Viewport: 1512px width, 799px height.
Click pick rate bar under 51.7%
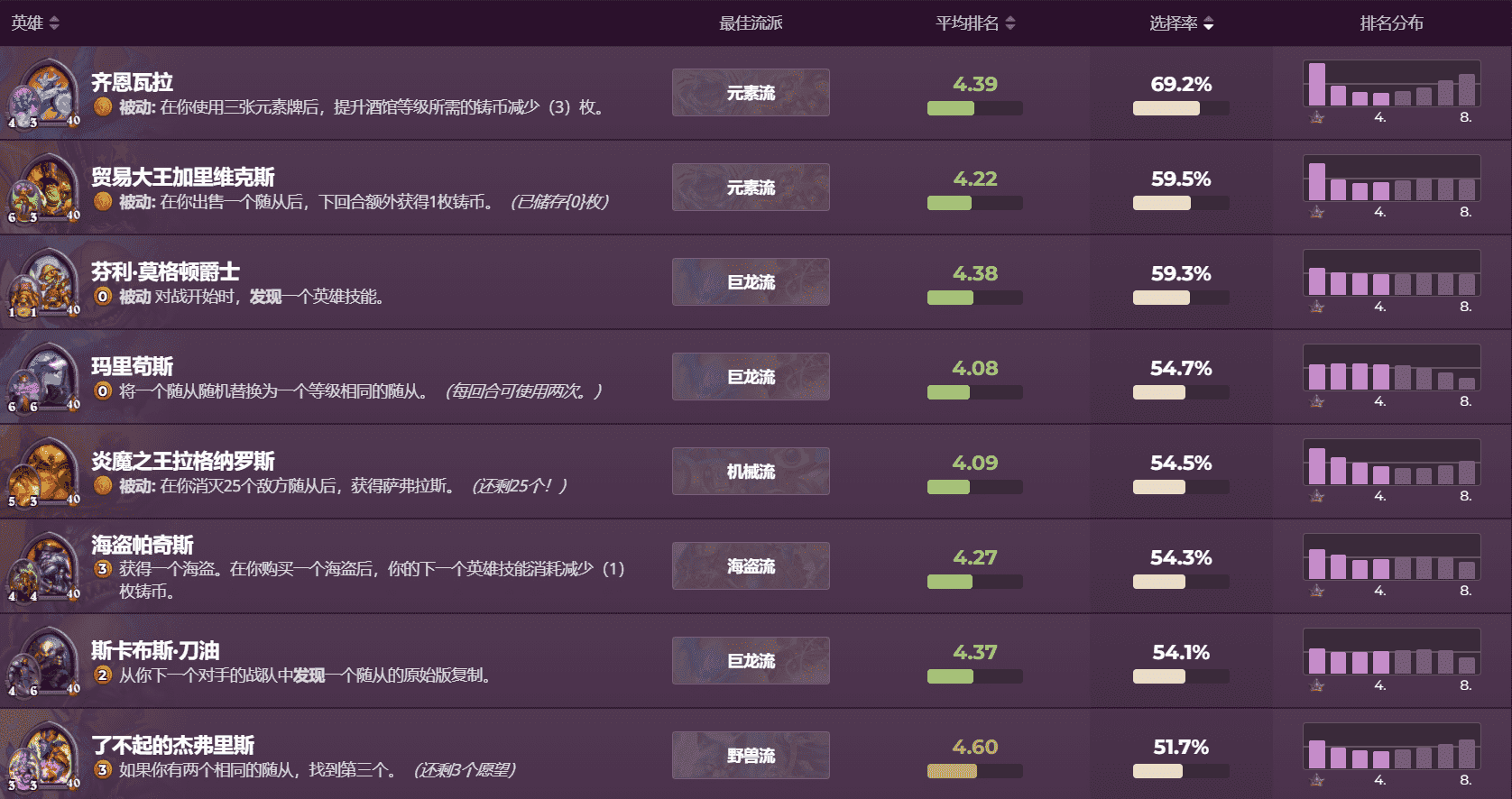click(x=1181, y=771)
